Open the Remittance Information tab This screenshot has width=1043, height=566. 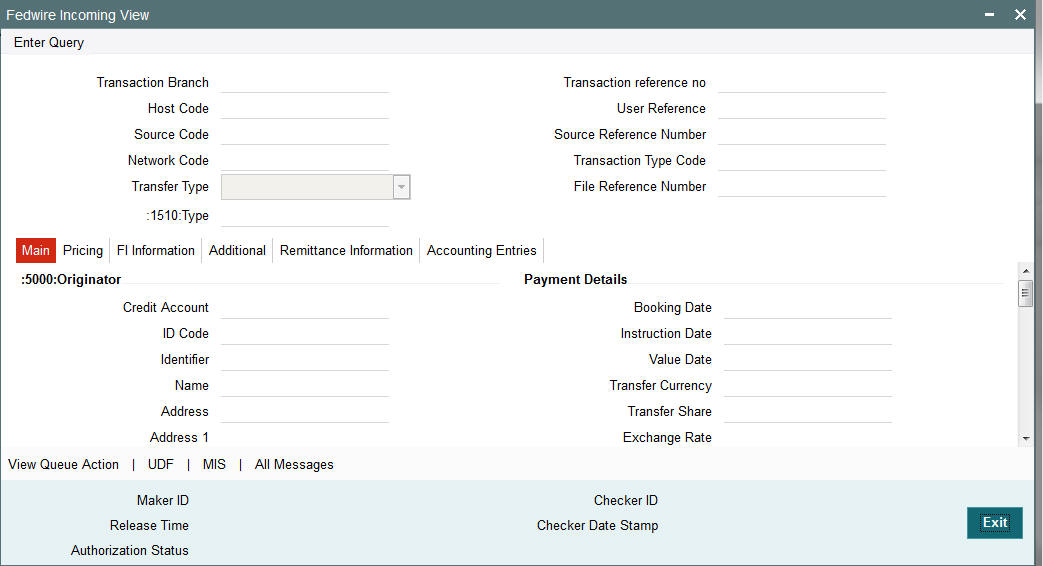346,251
